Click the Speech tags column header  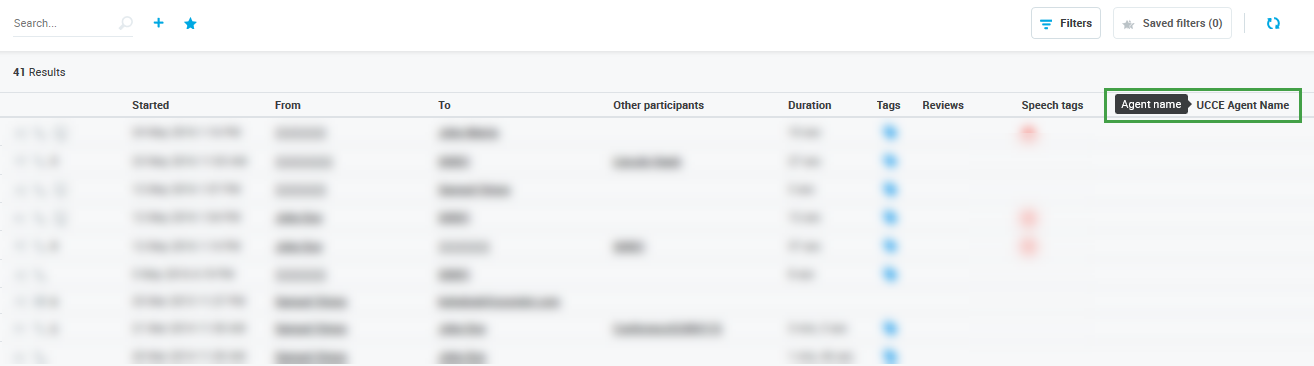[x=1052, y=105]
